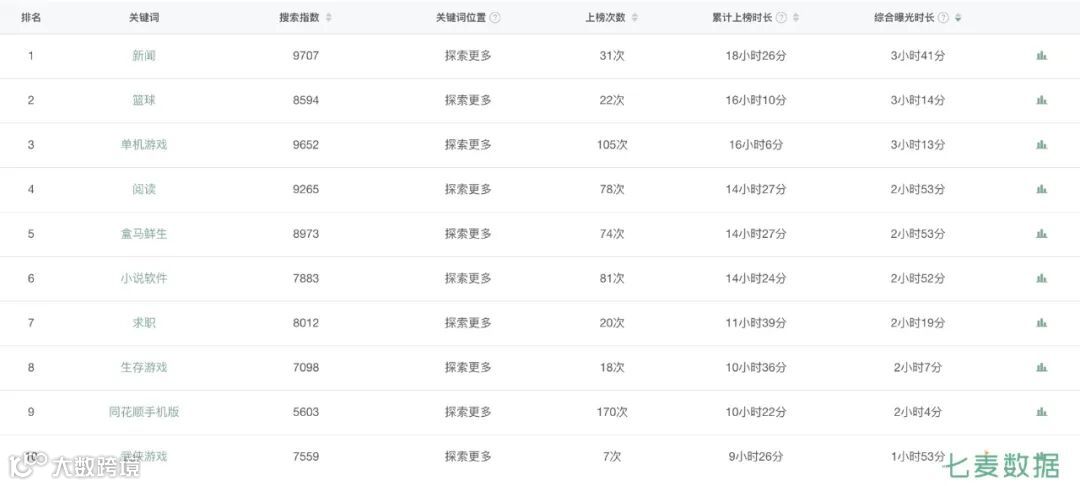Click the 关键词 column header

pyautogui.click(x=144, y=18)
